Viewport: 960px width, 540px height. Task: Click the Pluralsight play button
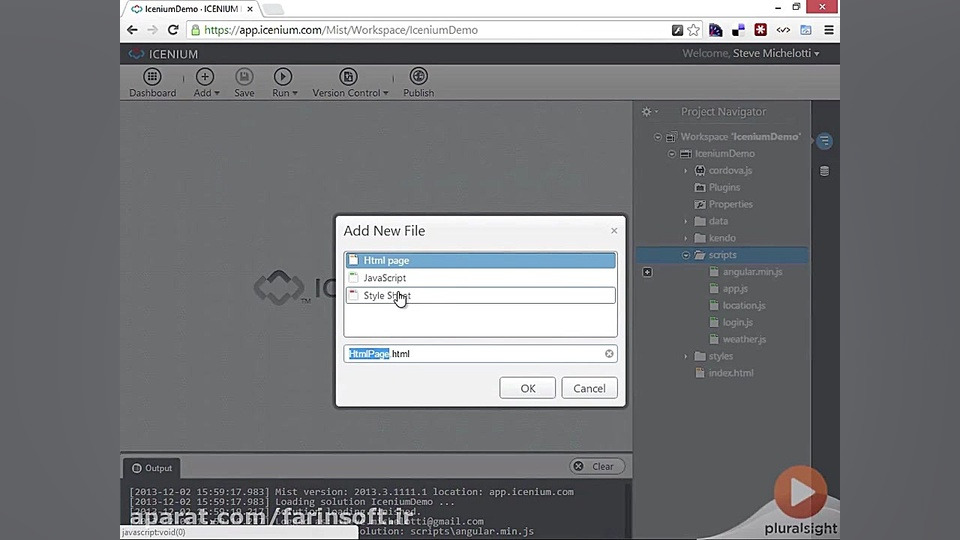800,493
